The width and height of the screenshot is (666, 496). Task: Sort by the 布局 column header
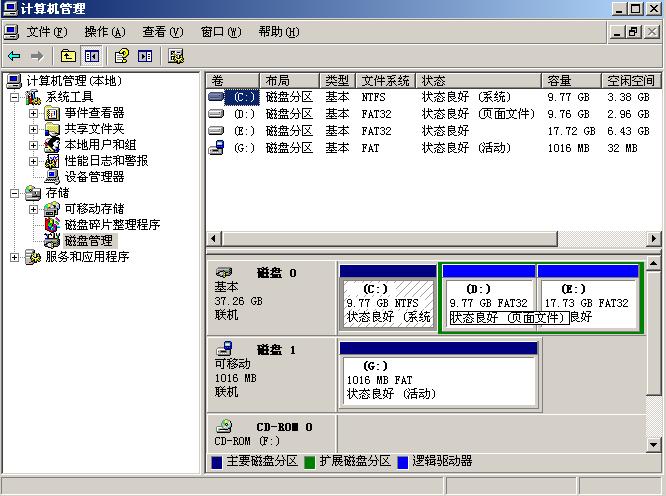[289, 80]
